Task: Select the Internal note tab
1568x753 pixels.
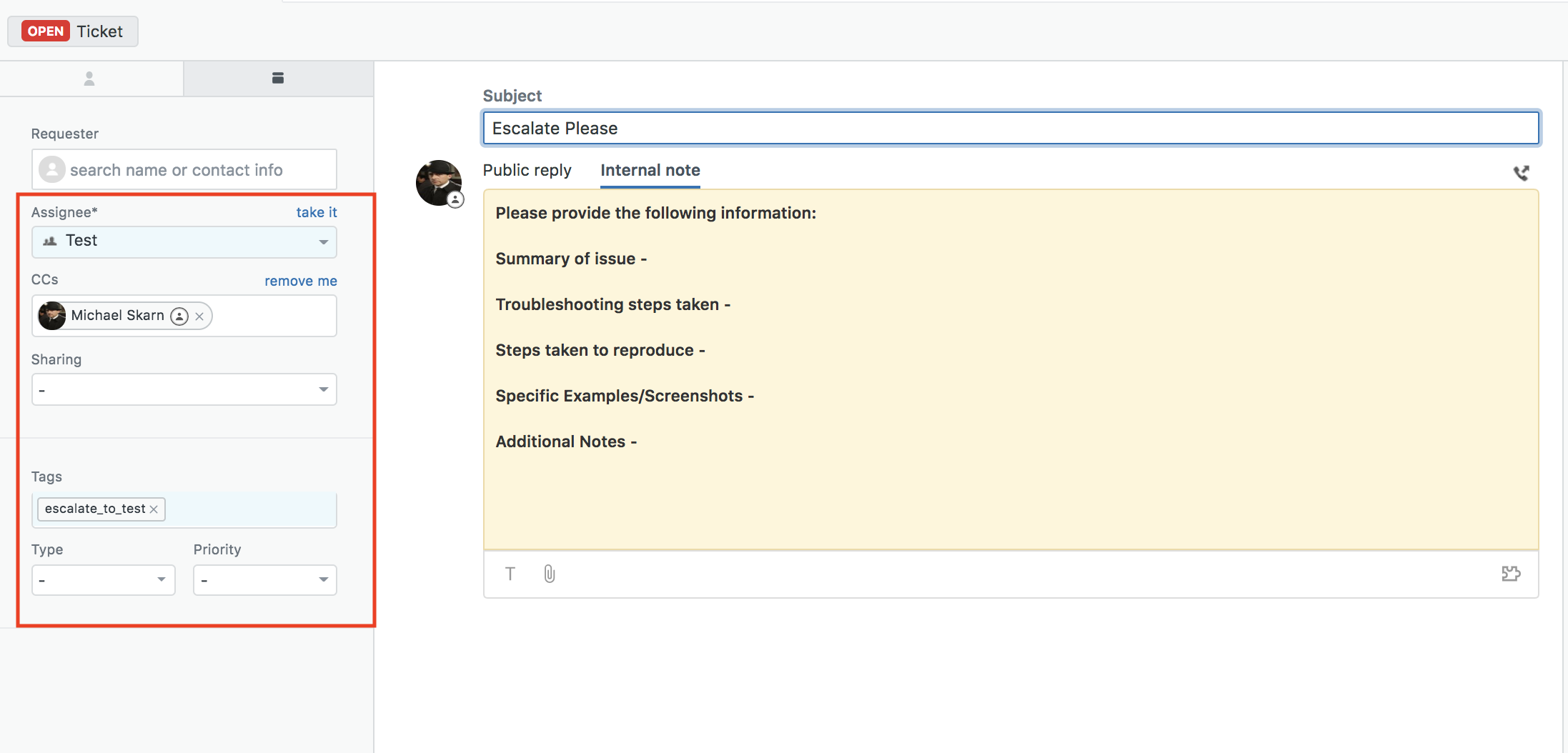Action: [x=650, y=170]
